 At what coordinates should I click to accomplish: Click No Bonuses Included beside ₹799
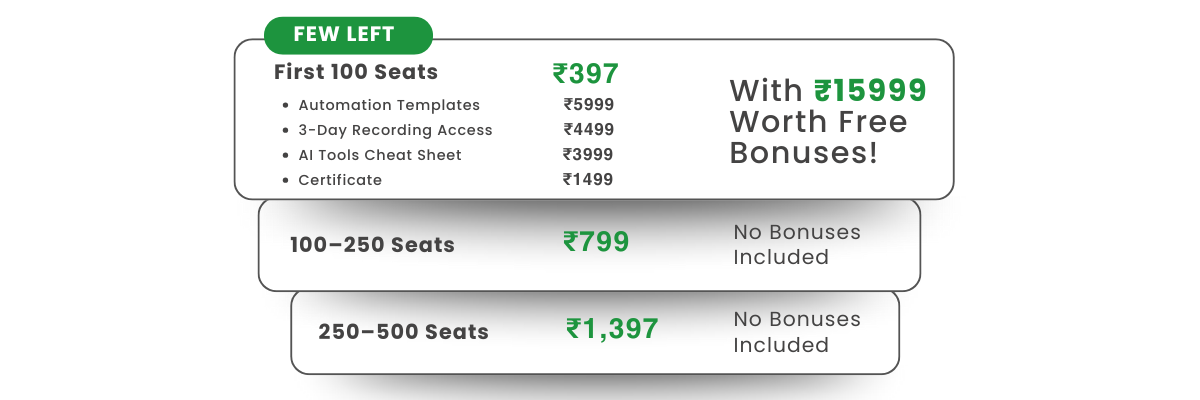(x=796, y=245)
